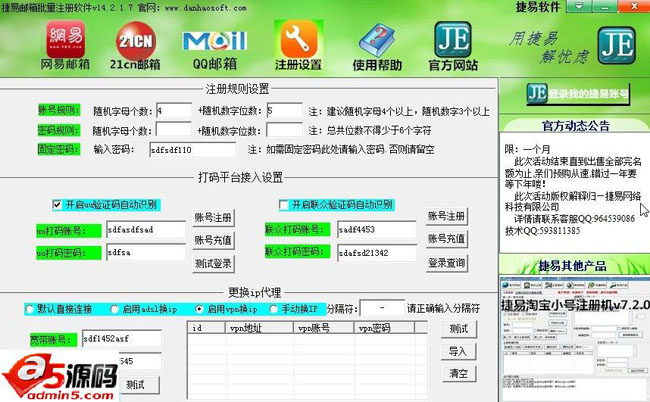
Task: Click the 技术QQ:593811385 text
Action: (542, 231)
